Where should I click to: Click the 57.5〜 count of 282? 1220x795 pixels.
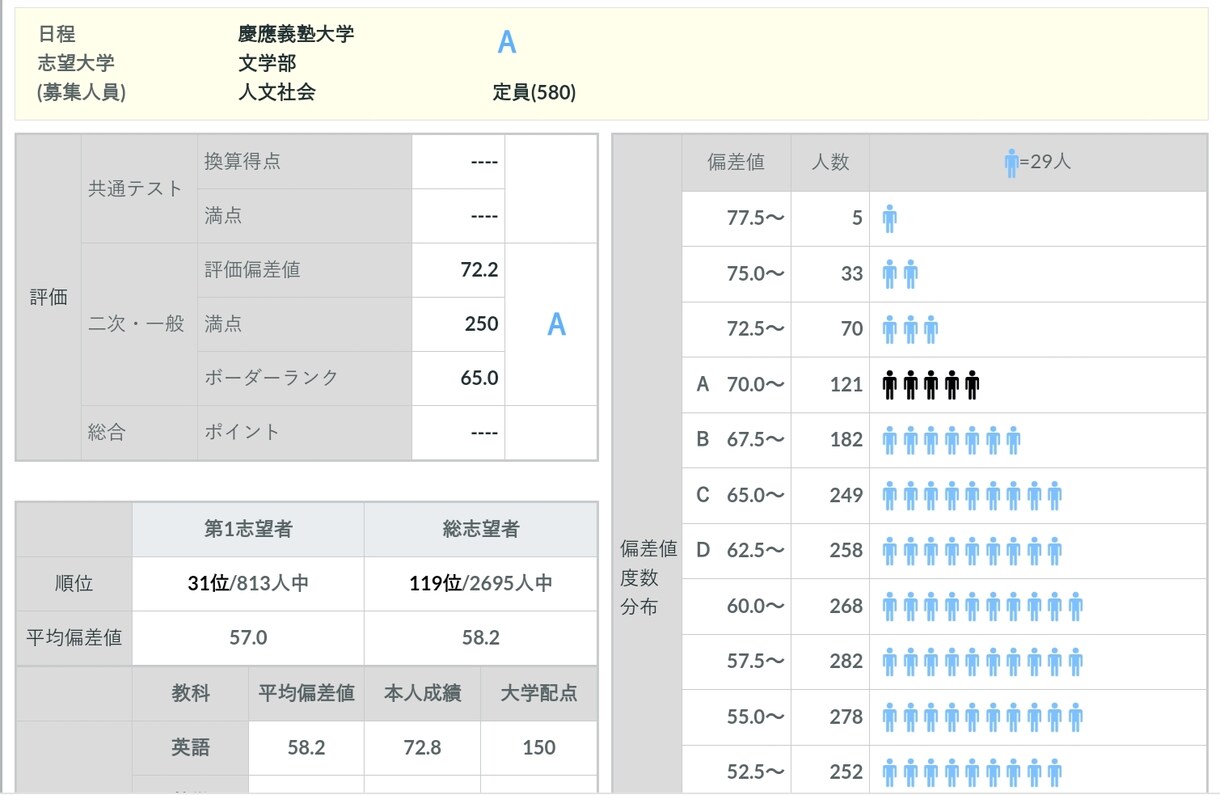coord(846,661)
